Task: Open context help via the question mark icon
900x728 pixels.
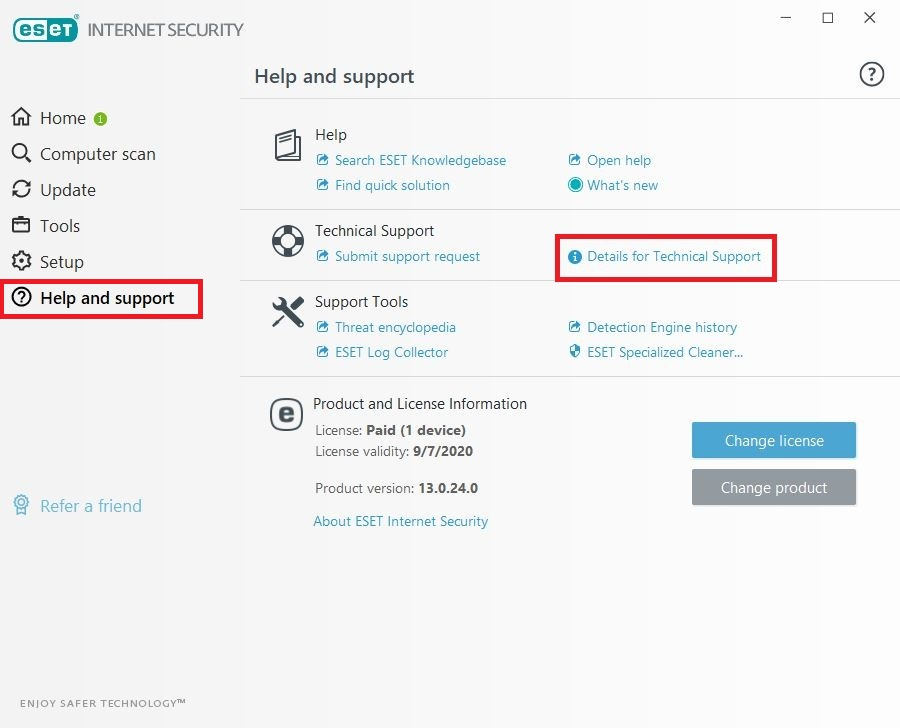Action: [871, 75]
